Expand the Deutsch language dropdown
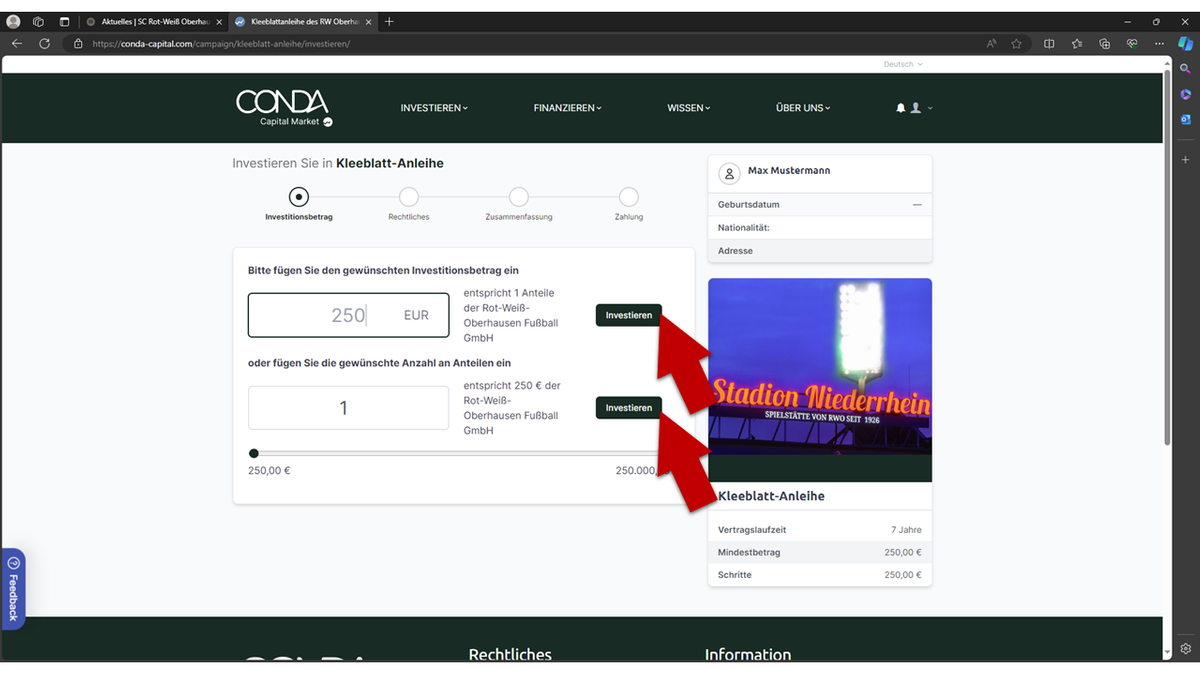 (903, 64)
